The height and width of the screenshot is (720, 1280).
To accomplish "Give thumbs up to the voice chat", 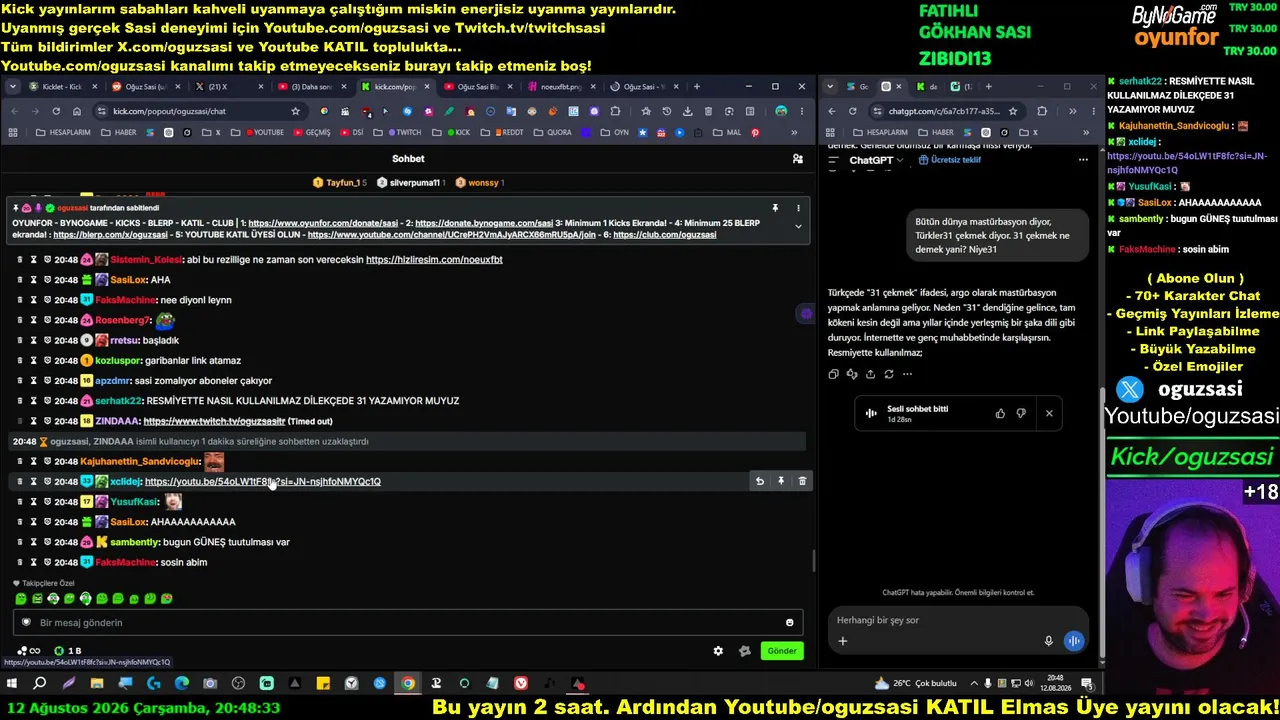I will point(1000,413).
